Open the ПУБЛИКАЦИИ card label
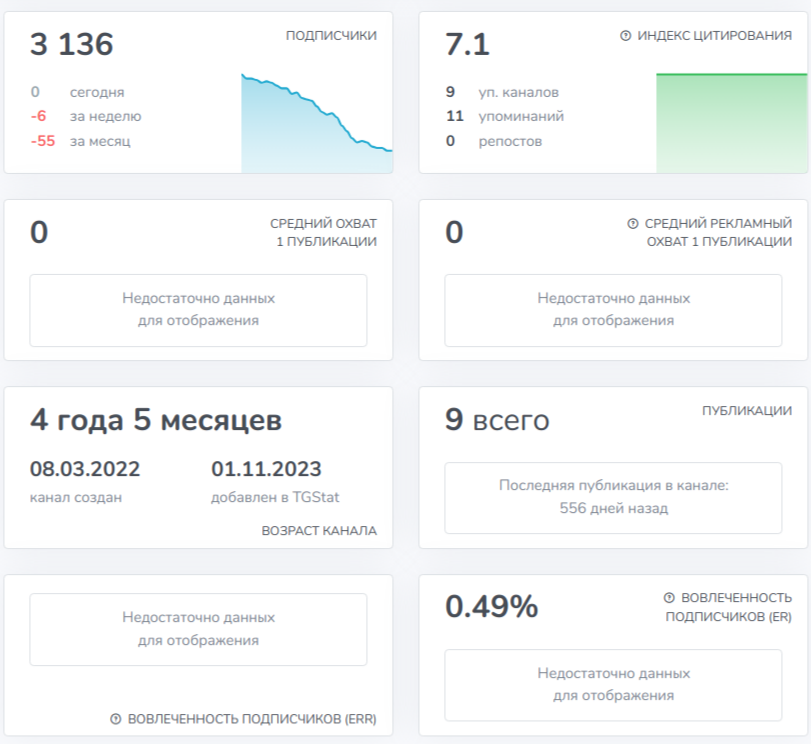 click(746, 411)
